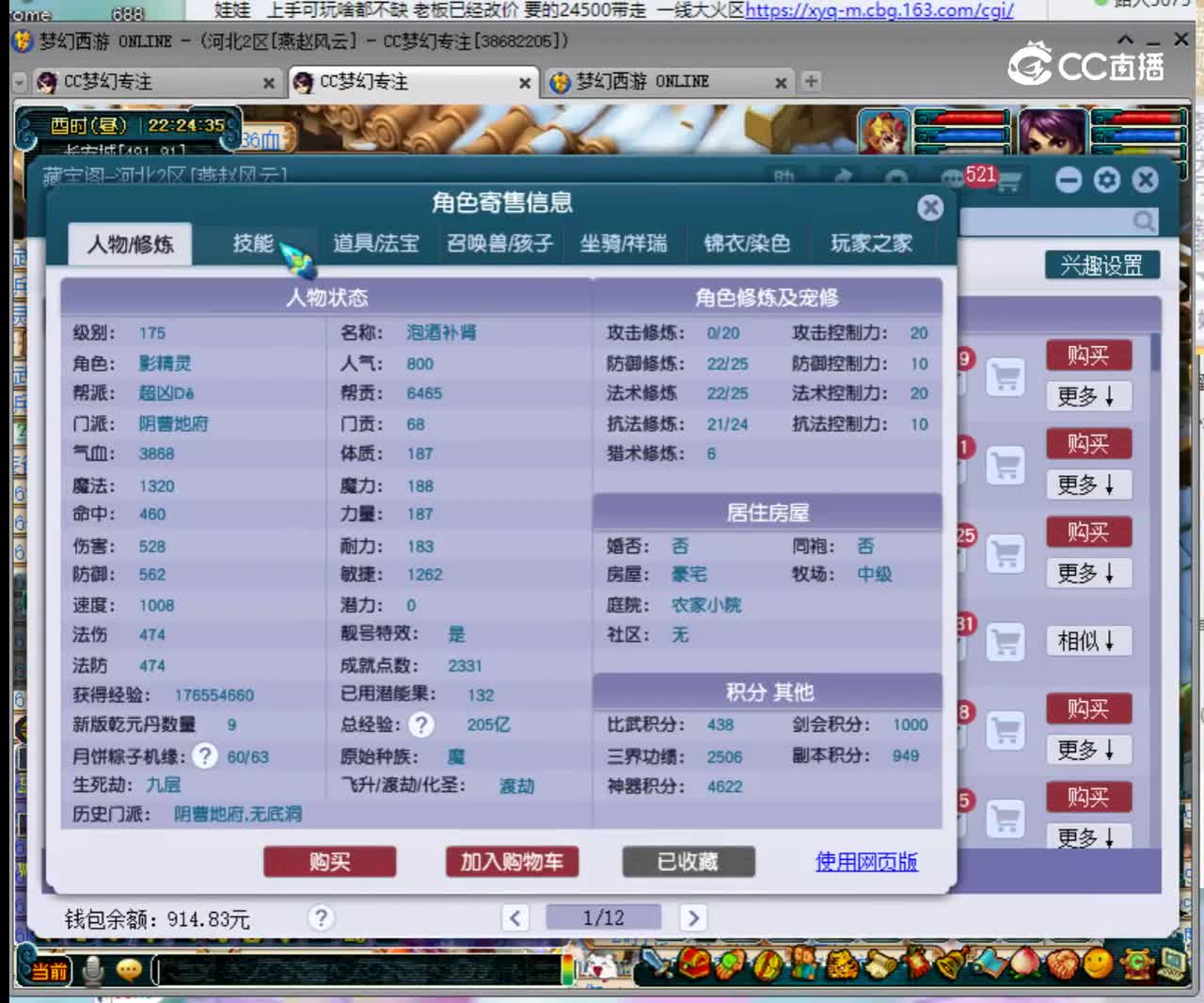Click help icon beside 月饼粽子机缘

tap(204, 756)
